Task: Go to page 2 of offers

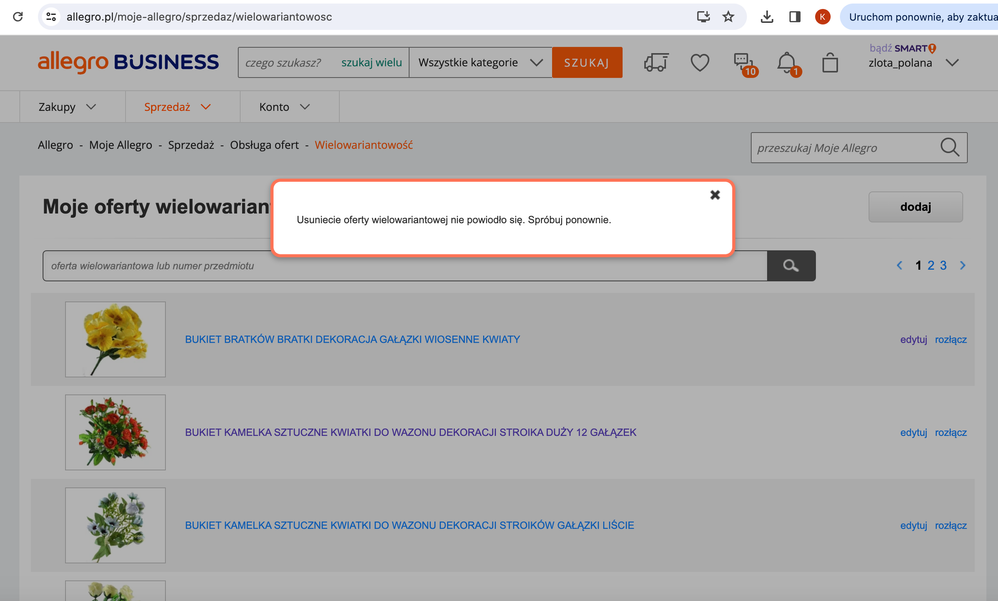Action: [x=931, y=265]
